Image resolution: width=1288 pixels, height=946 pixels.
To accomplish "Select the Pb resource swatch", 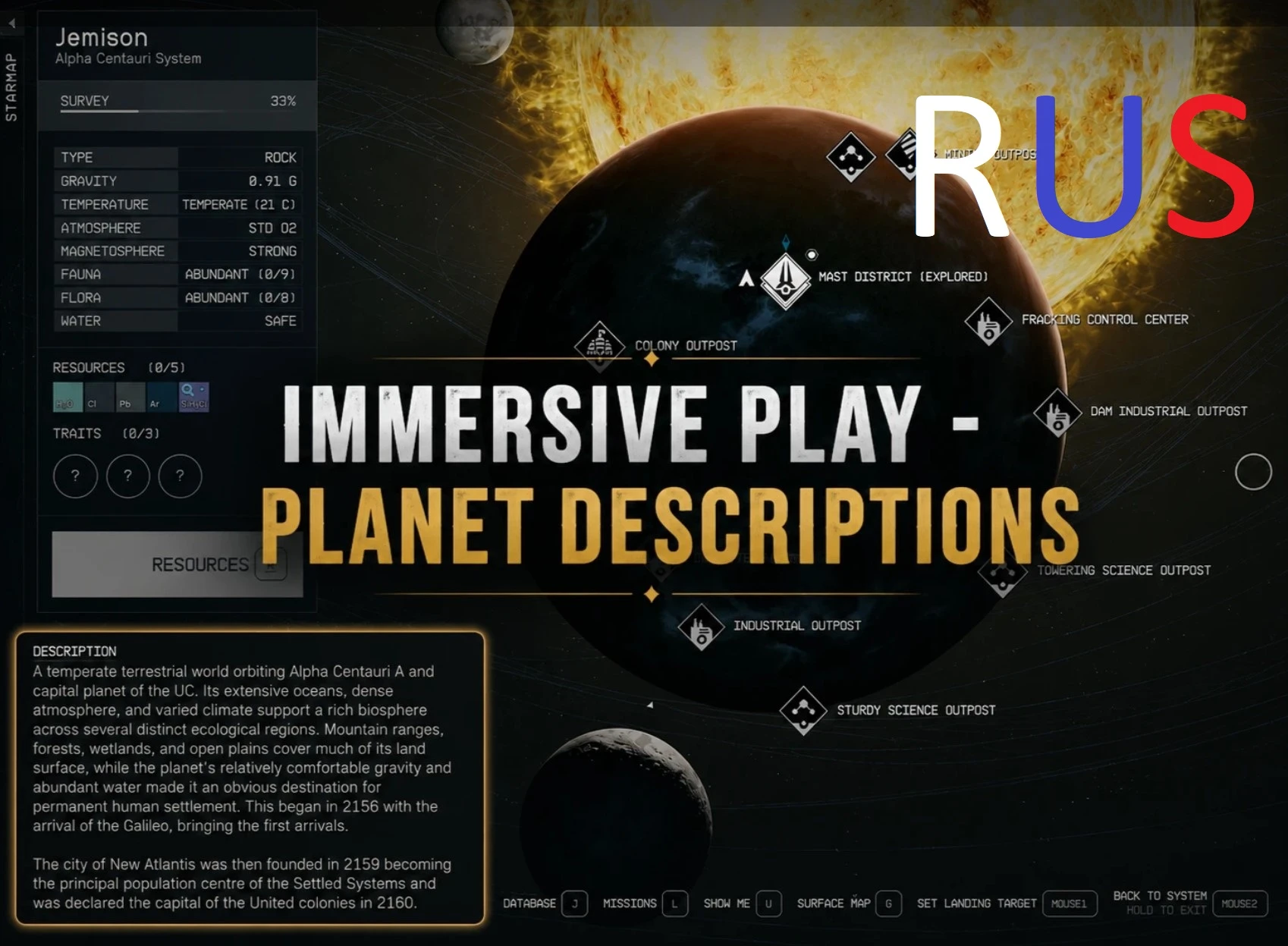I will click(130, 397).
